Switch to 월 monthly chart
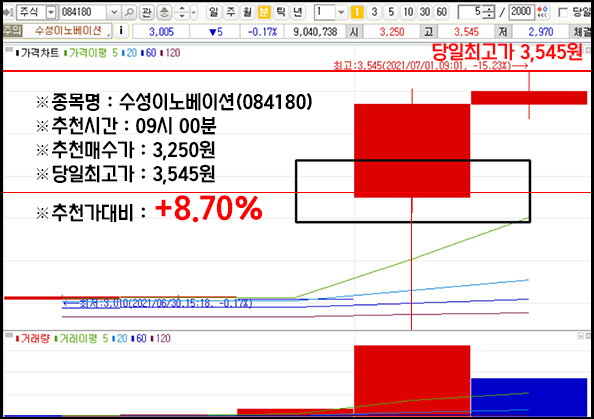Image resolution: width=594 pixels, height=419 pixels. [247, 13]
